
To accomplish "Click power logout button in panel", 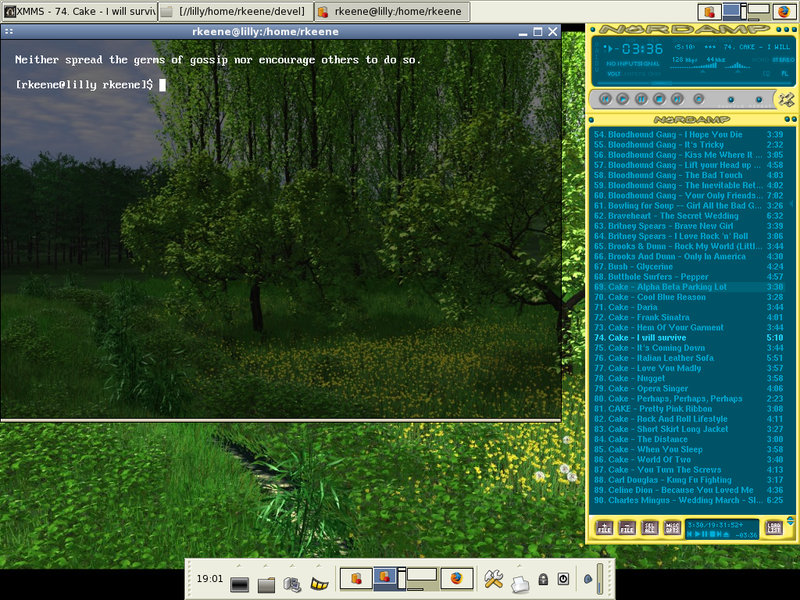I will pyautogui.click(x=563, y=579).
